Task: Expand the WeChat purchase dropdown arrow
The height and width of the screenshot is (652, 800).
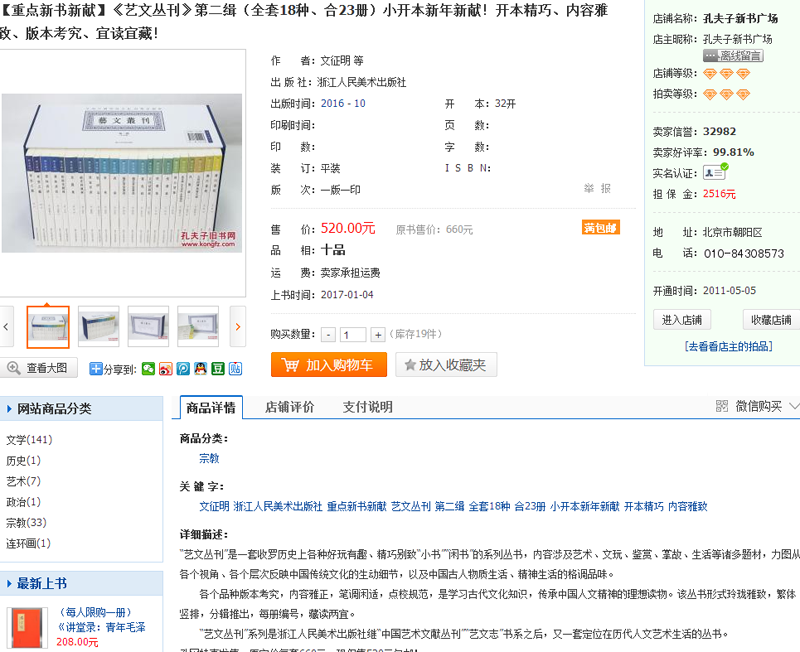Action: click(794, 406)
